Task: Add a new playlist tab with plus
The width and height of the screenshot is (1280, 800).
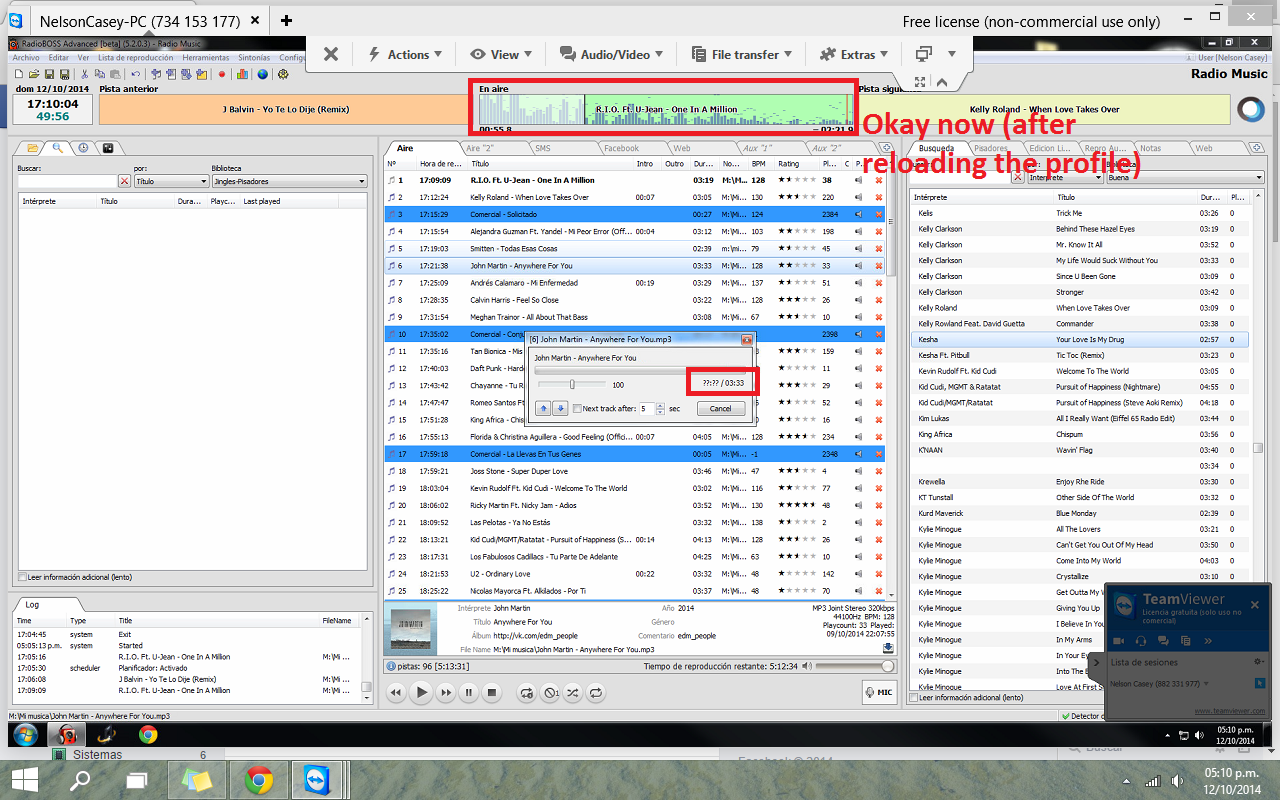Action: pos(885,148)
